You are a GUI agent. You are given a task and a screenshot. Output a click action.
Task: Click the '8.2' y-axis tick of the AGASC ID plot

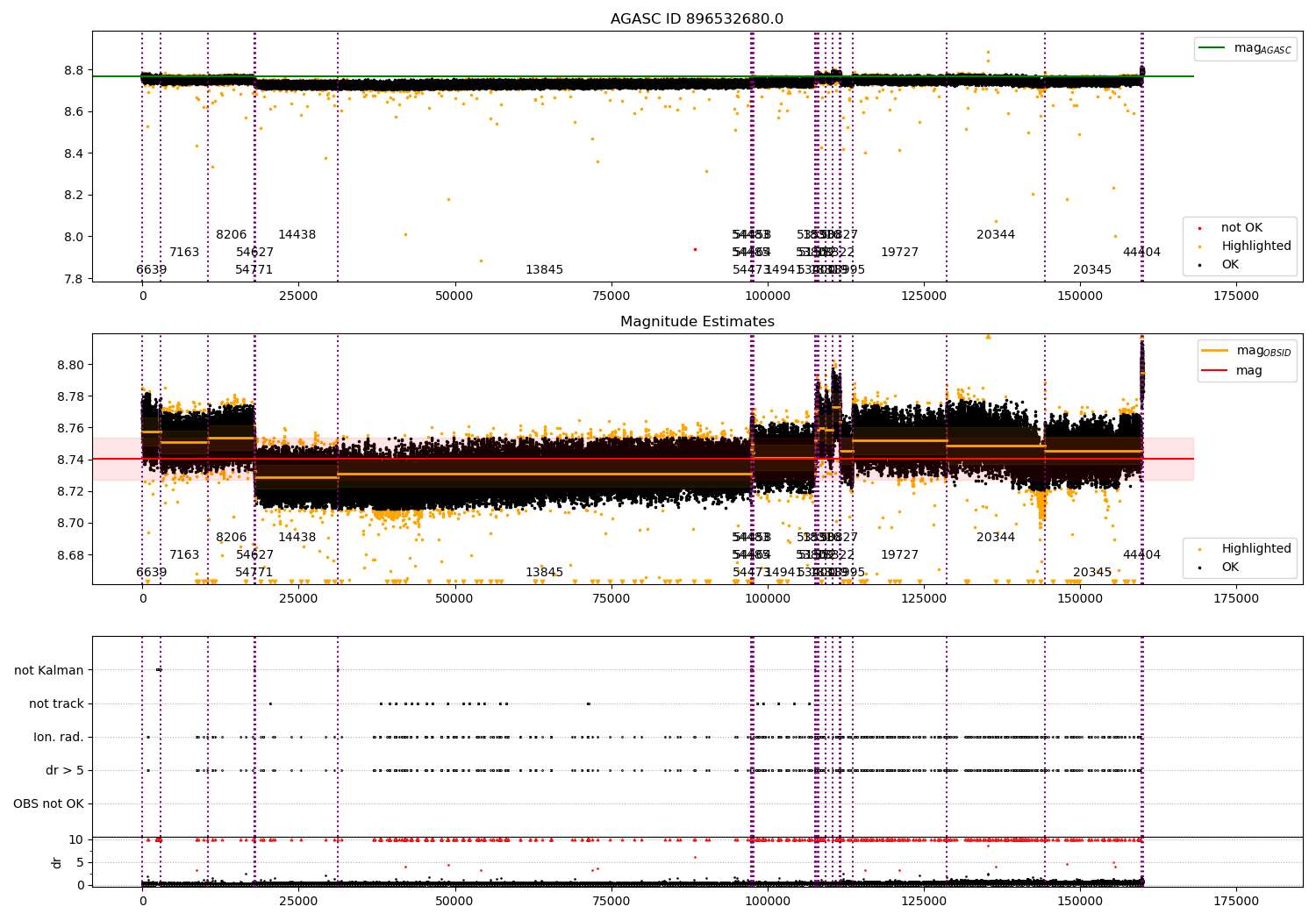(74, 195)
